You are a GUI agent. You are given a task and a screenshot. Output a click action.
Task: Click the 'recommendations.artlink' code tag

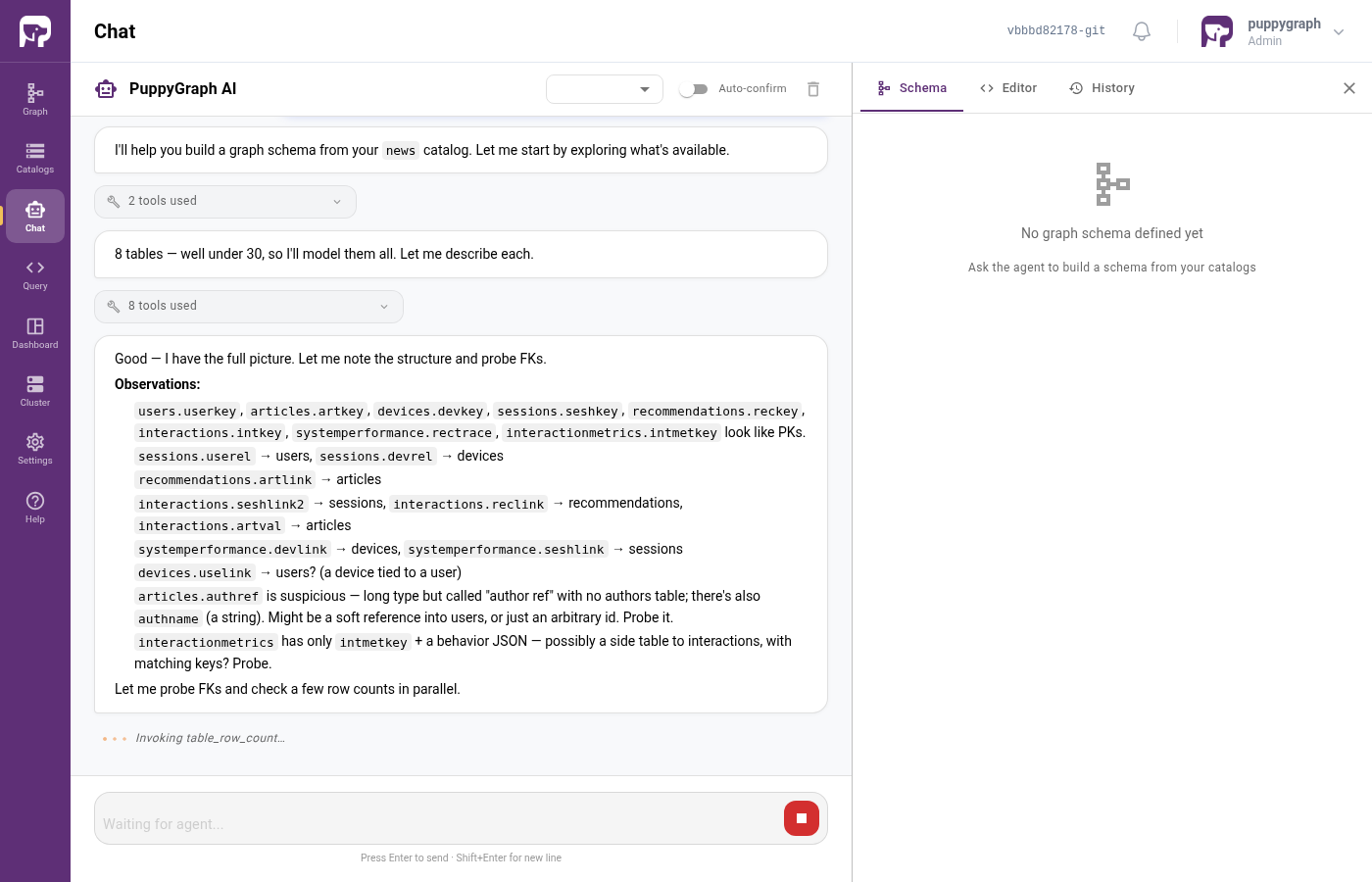point(225,480)
